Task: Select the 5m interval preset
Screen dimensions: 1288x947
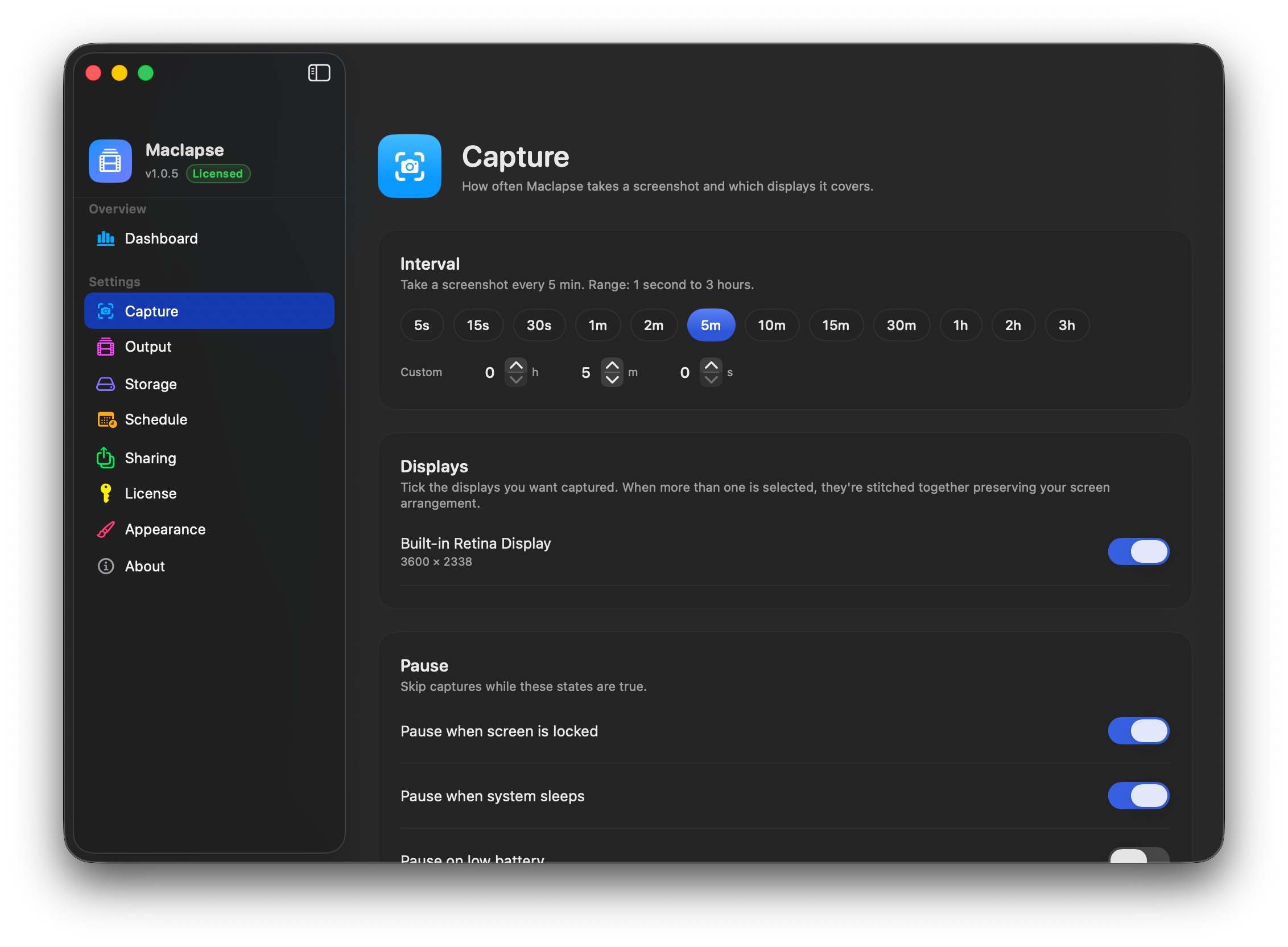Action: click(711, 325)
